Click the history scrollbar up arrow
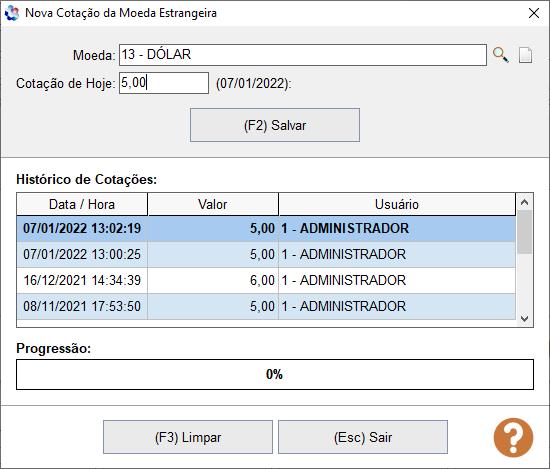This screenshot has width=550, height=469. pyautogui.click(x=525, y=202)
